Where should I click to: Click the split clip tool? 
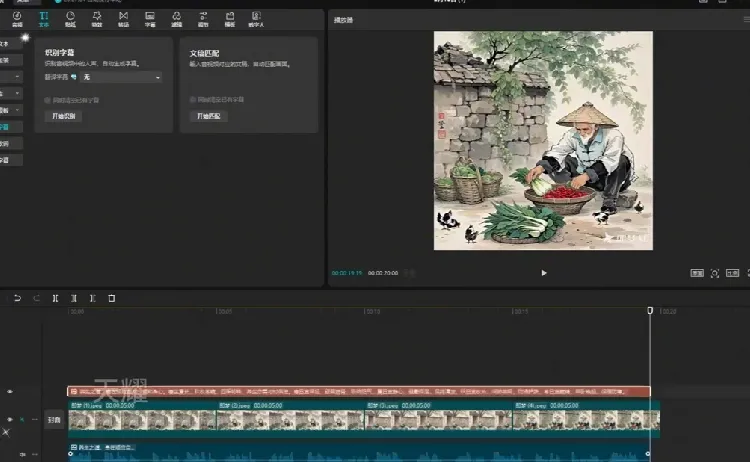55,298
